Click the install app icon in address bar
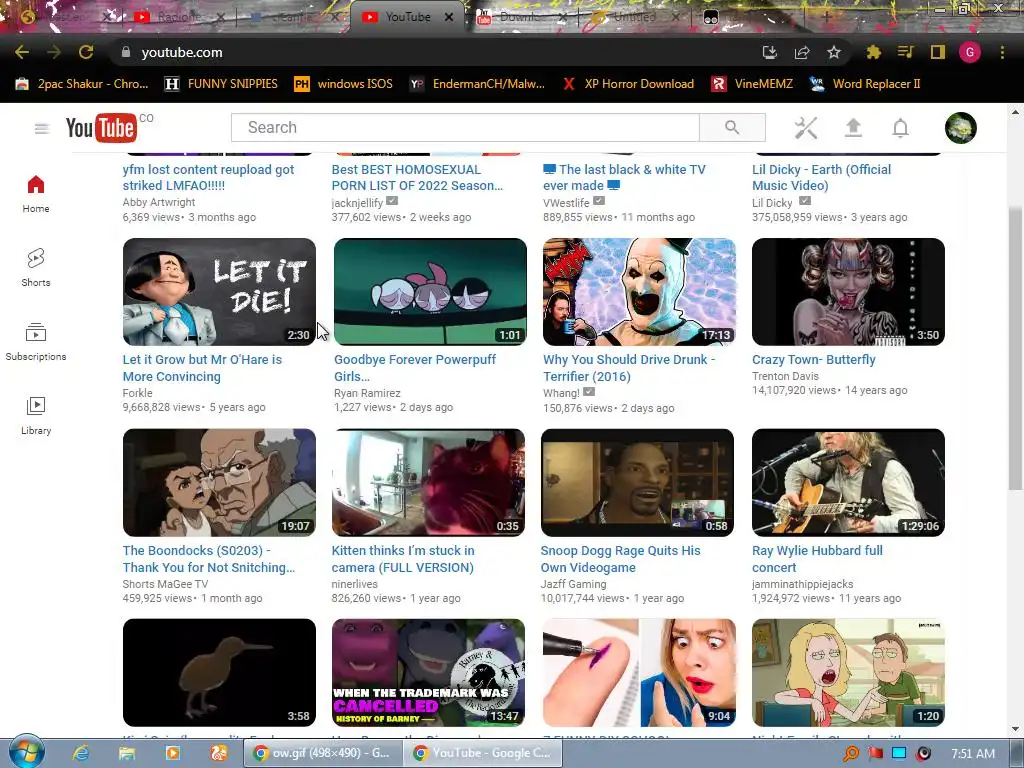Viewport: 1024px width, 768px height. click(x=769, y=52)
